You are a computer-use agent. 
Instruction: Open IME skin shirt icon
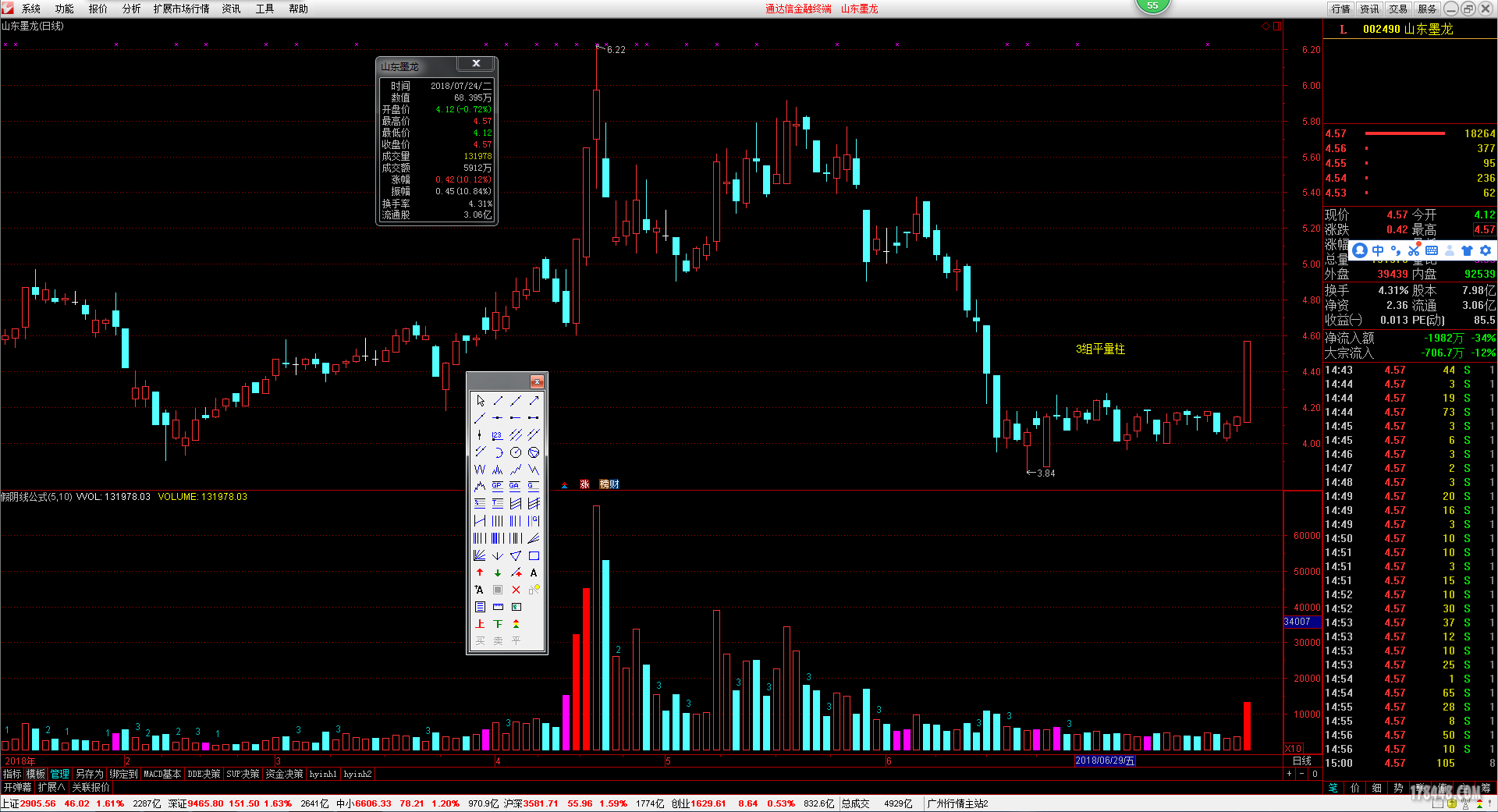[1467, 250]
